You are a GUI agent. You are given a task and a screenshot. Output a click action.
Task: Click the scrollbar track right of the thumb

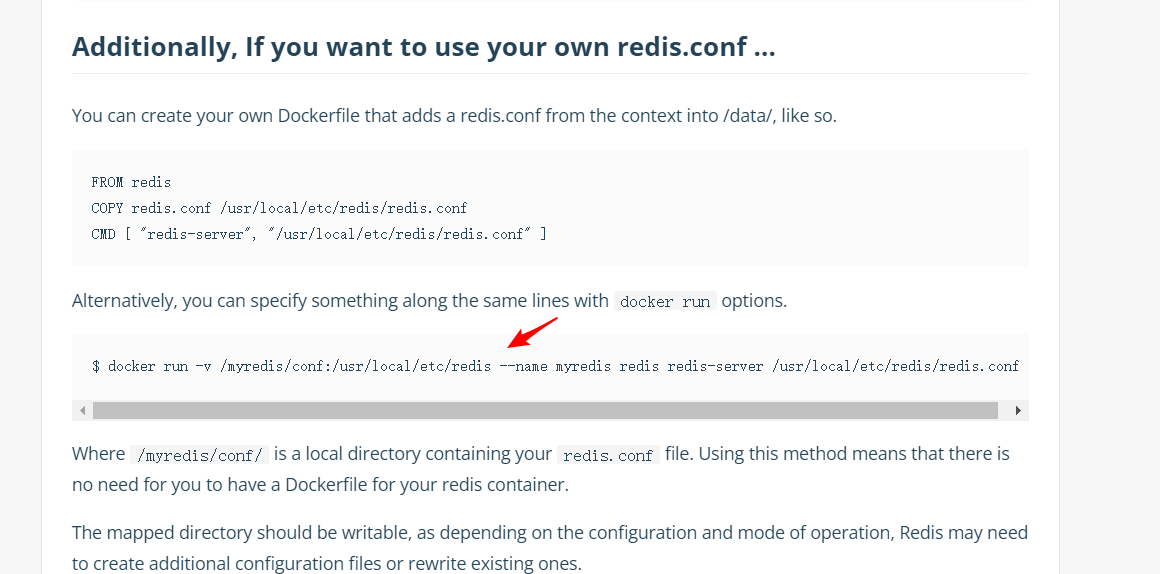pos(1004,411)
